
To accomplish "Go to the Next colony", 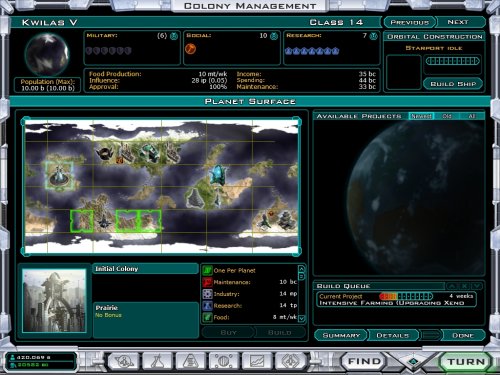I will click(458, 22).
